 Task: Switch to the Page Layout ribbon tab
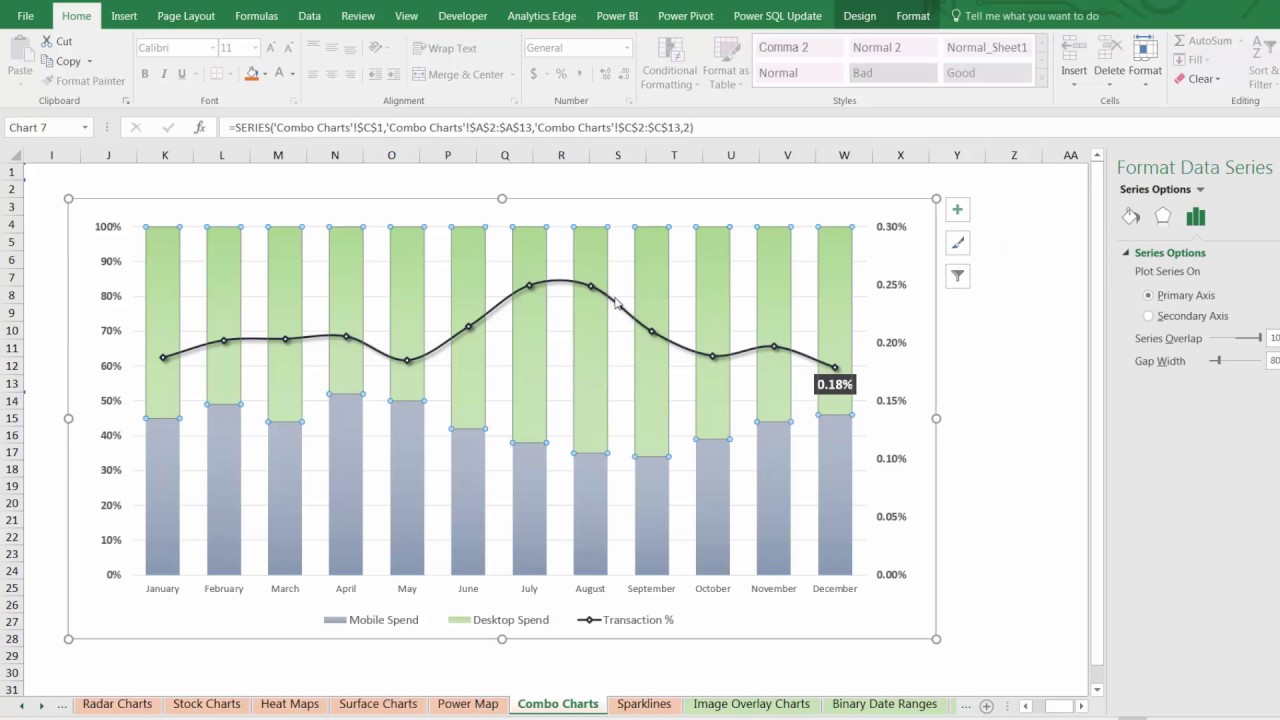(186, 16)
